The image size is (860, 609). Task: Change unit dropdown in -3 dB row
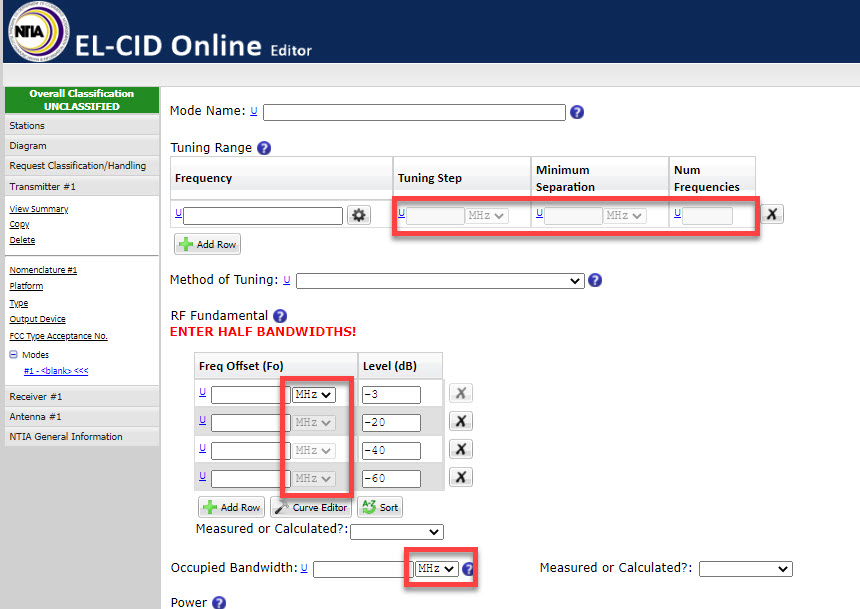pos(313,394)
